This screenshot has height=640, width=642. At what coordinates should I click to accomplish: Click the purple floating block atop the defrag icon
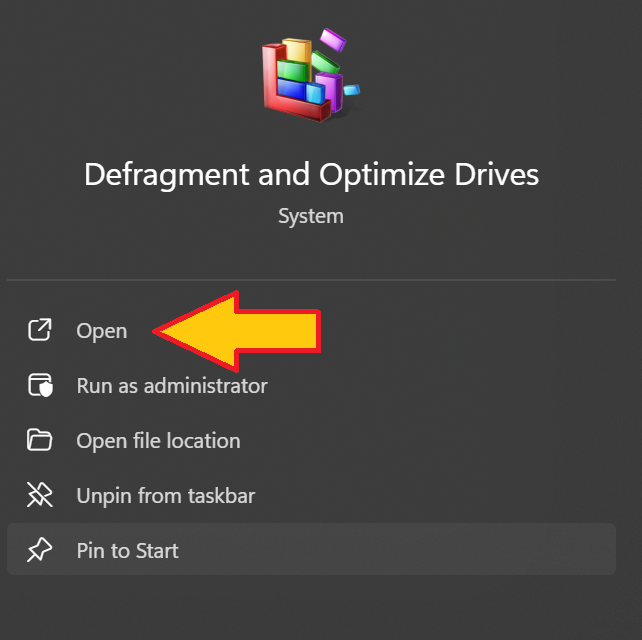click(x=332, y=41)
